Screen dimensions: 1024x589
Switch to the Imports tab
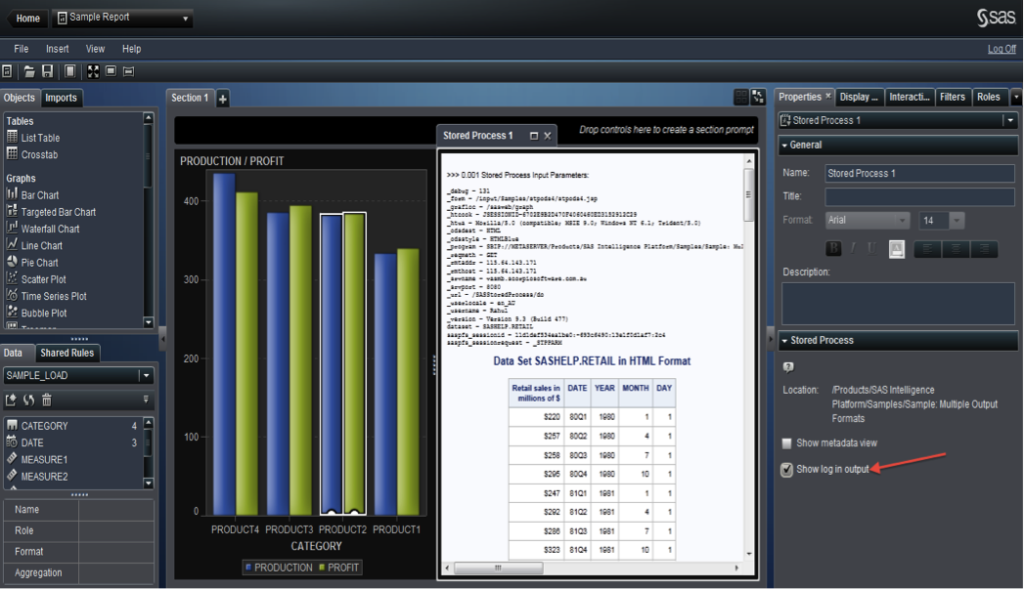click(61, 98)
